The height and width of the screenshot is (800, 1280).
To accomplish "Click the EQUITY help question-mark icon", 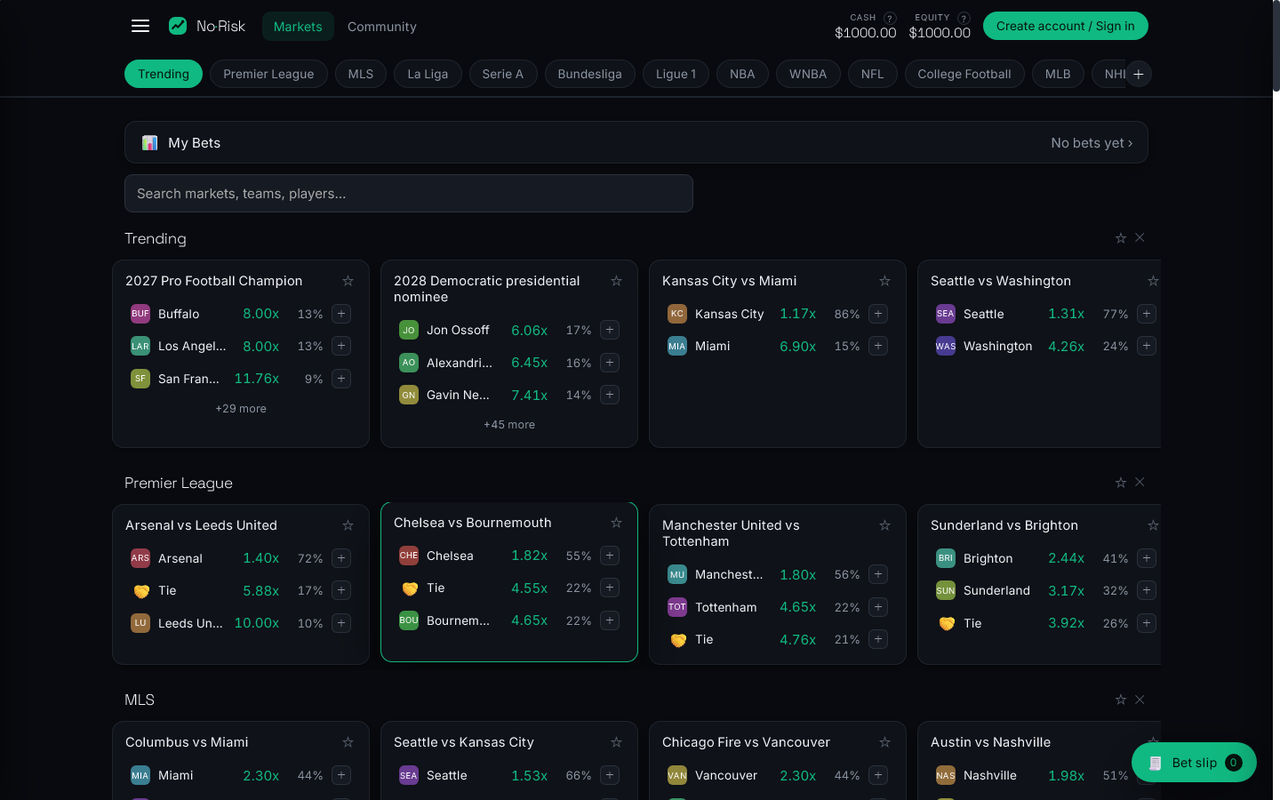I will (964, 18).
